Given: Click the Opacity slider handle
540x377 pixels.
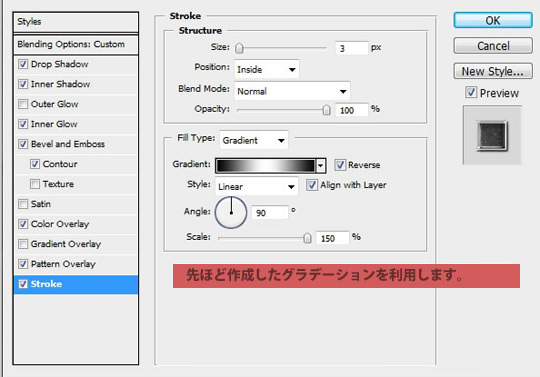Looking at the screenshot, I should pos(326,110).
